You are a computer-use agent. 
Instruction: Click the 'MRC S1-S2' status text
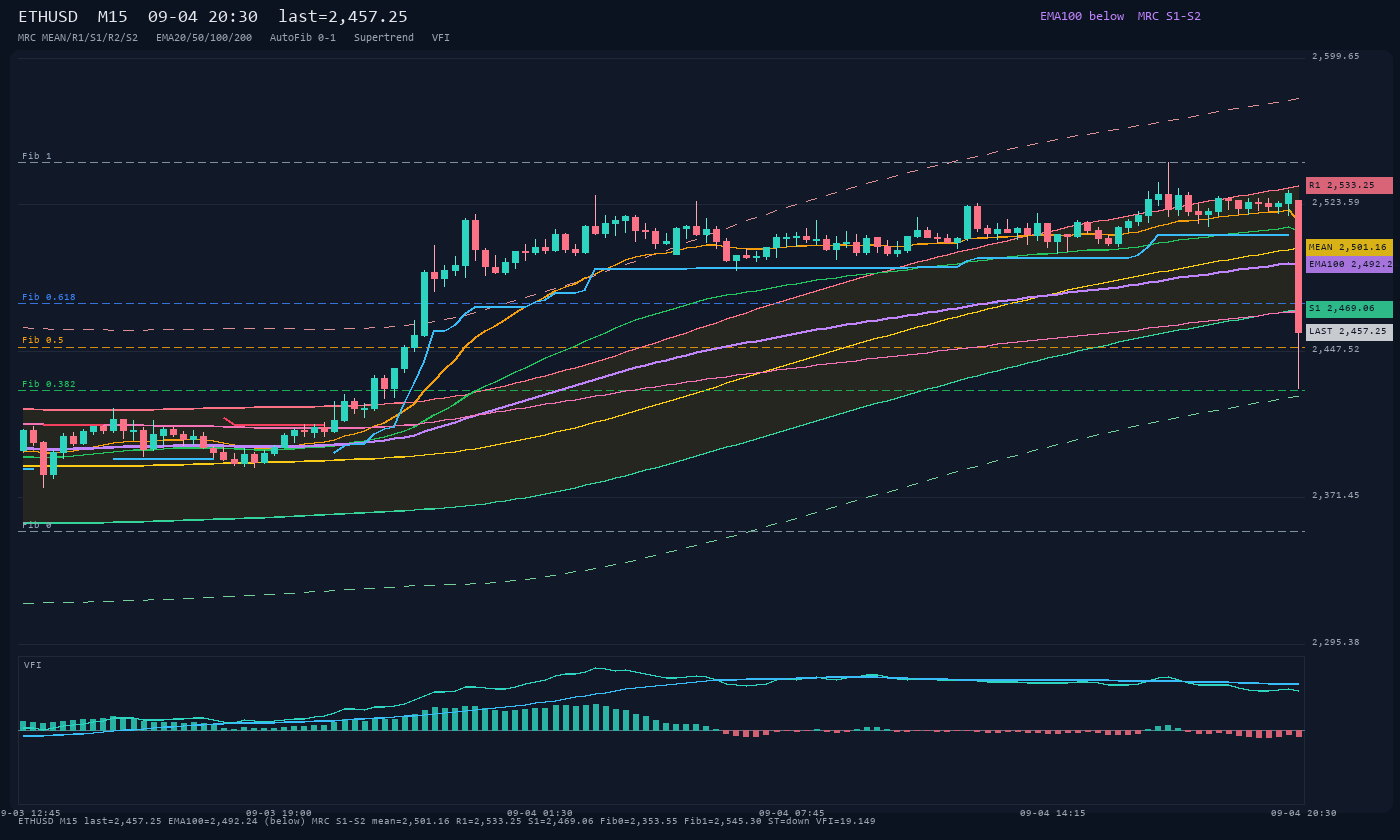(x=1169, y=16)
